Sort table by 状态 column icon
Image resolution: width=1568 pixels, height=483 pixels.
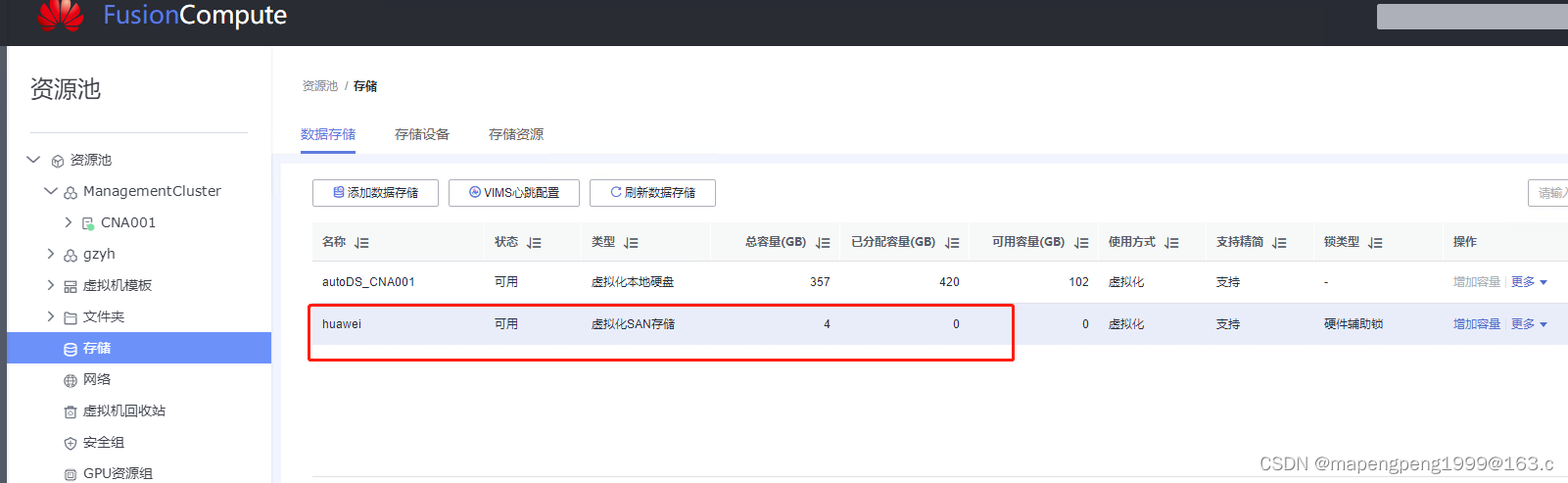pyautogui.click(x=534, y=243)
